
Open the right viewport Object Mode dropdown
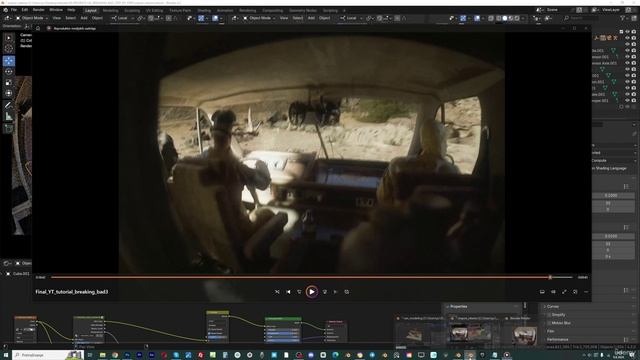(x=260, y=18)
